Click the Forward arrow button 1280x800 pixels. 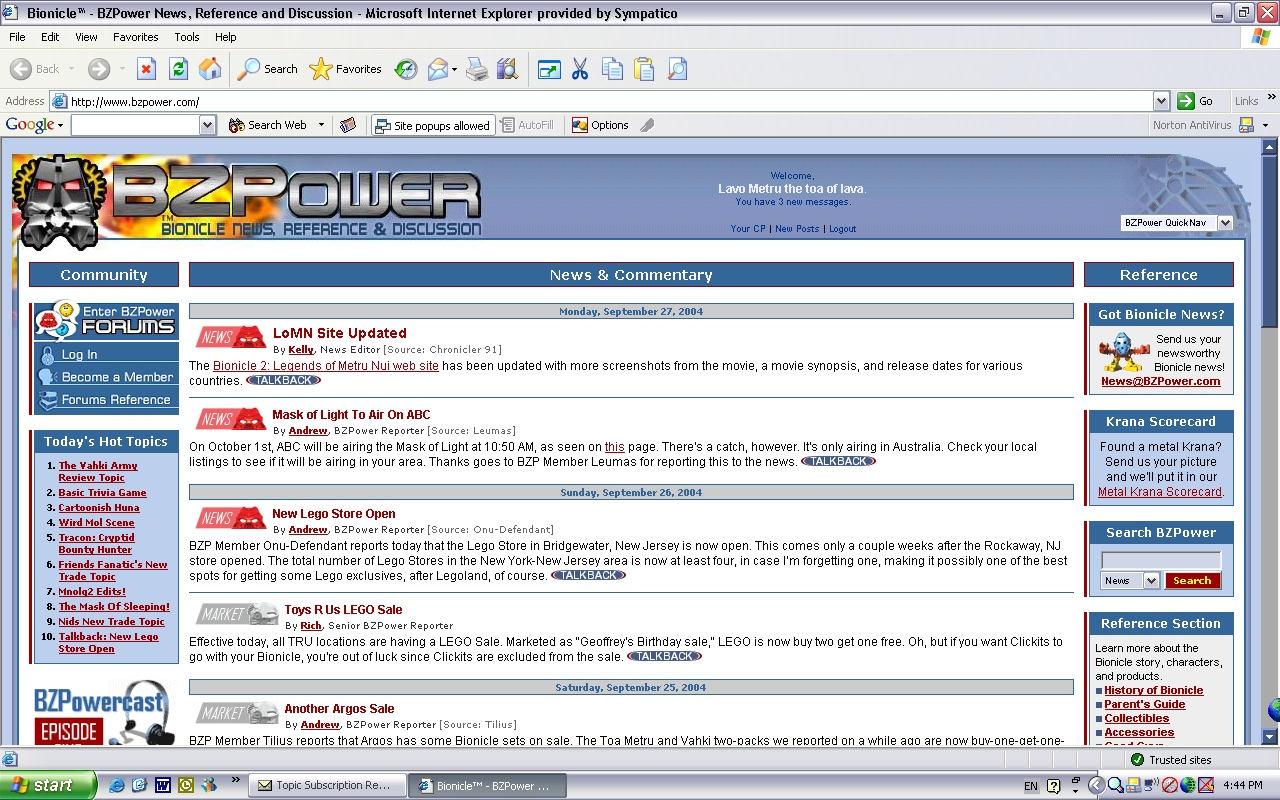click(98, 69)
